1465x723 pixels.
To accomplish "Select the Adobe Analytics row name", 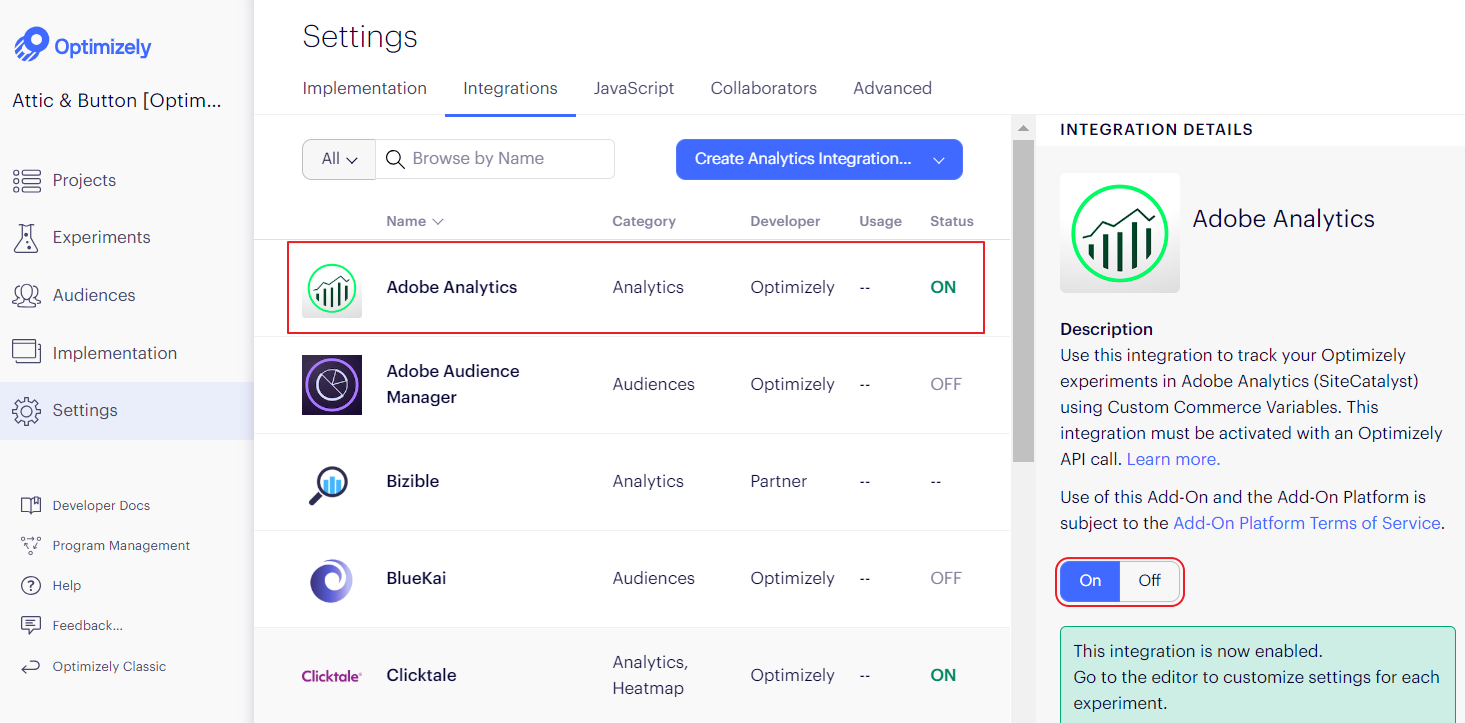I will 452,287.
